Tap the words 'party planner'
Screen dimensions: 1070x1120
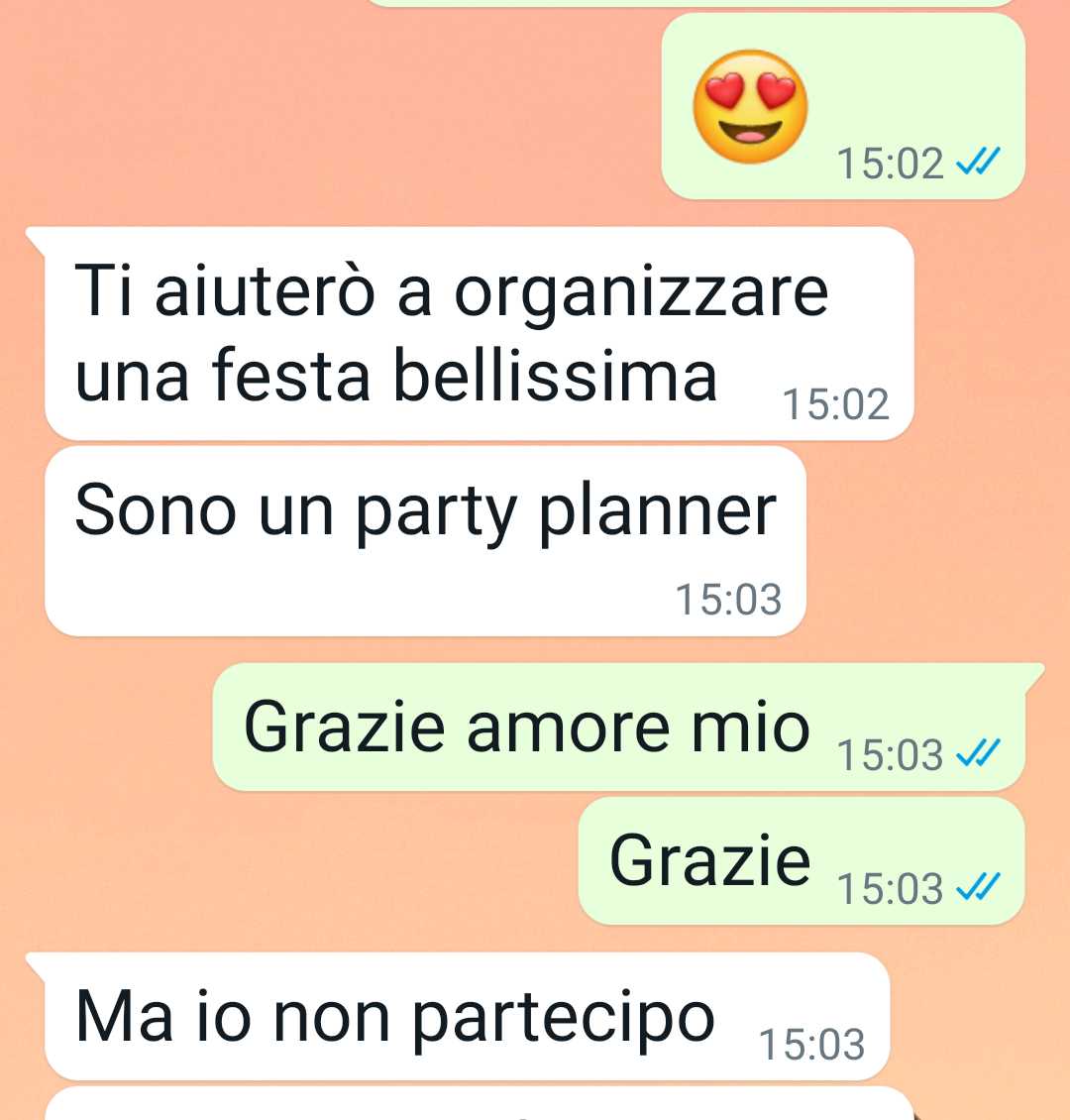click(566, 513)
